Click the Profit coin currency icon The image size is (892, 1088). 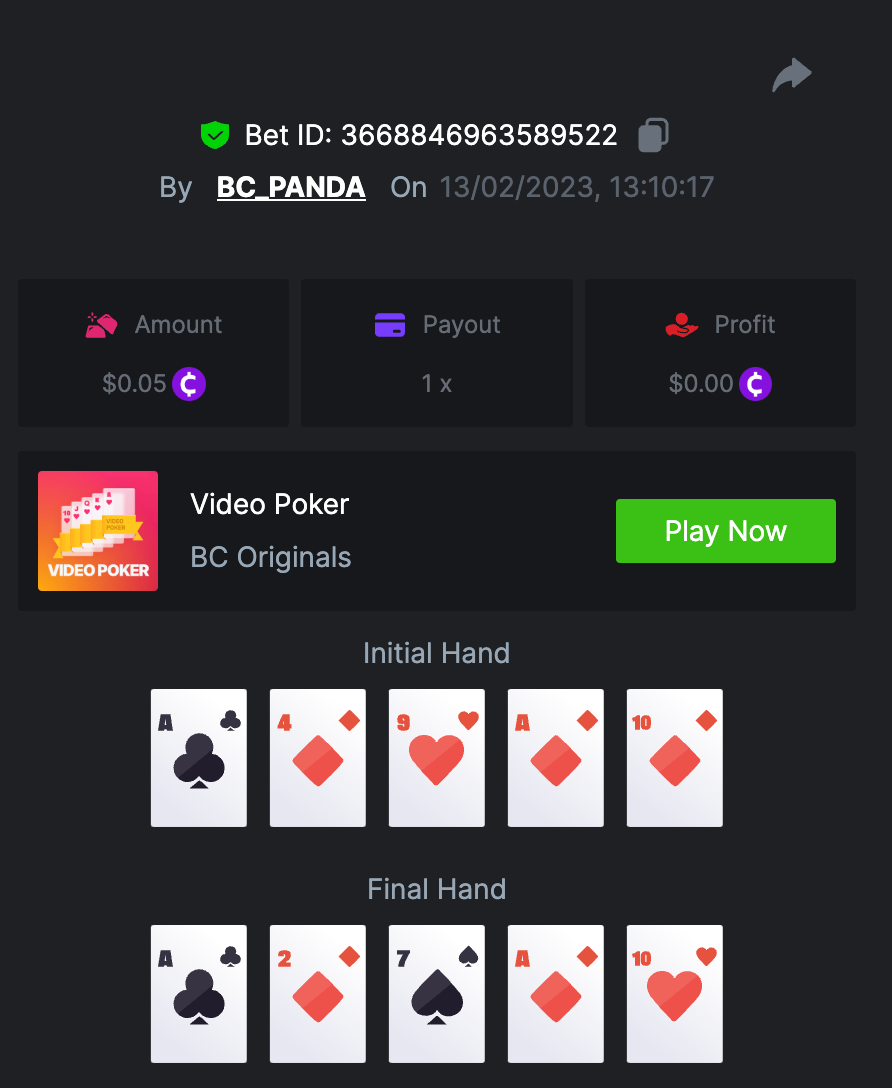[x=755, y=384]
